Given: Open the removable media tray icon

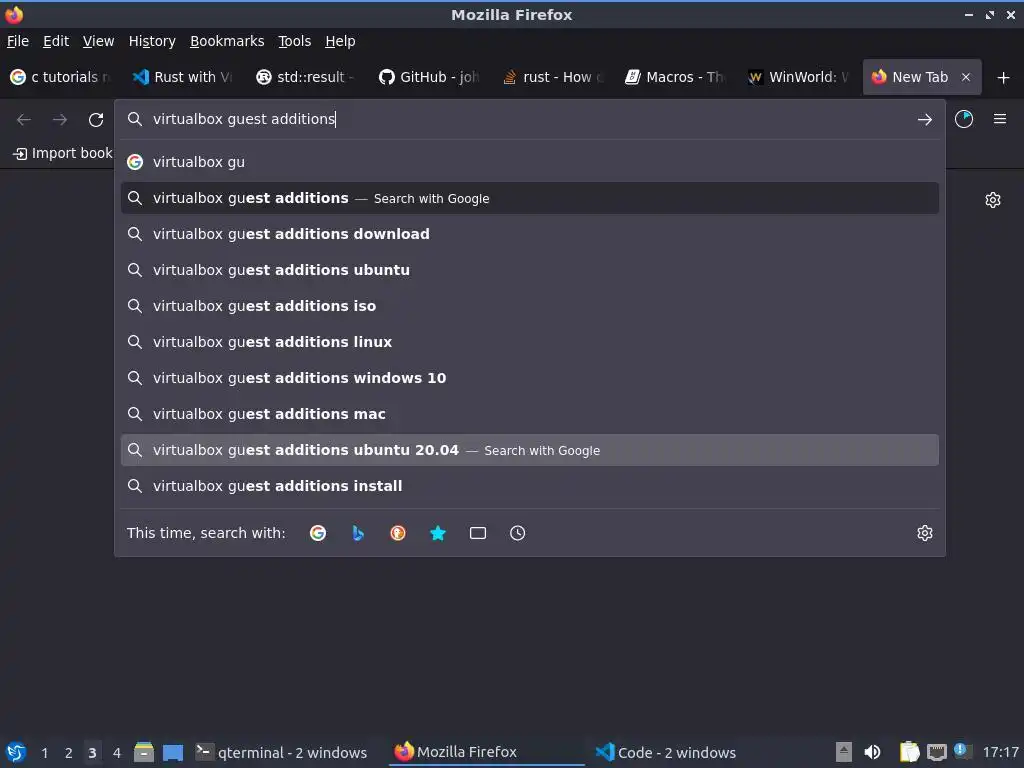Looking at the screenshot, I should (844, 752).
